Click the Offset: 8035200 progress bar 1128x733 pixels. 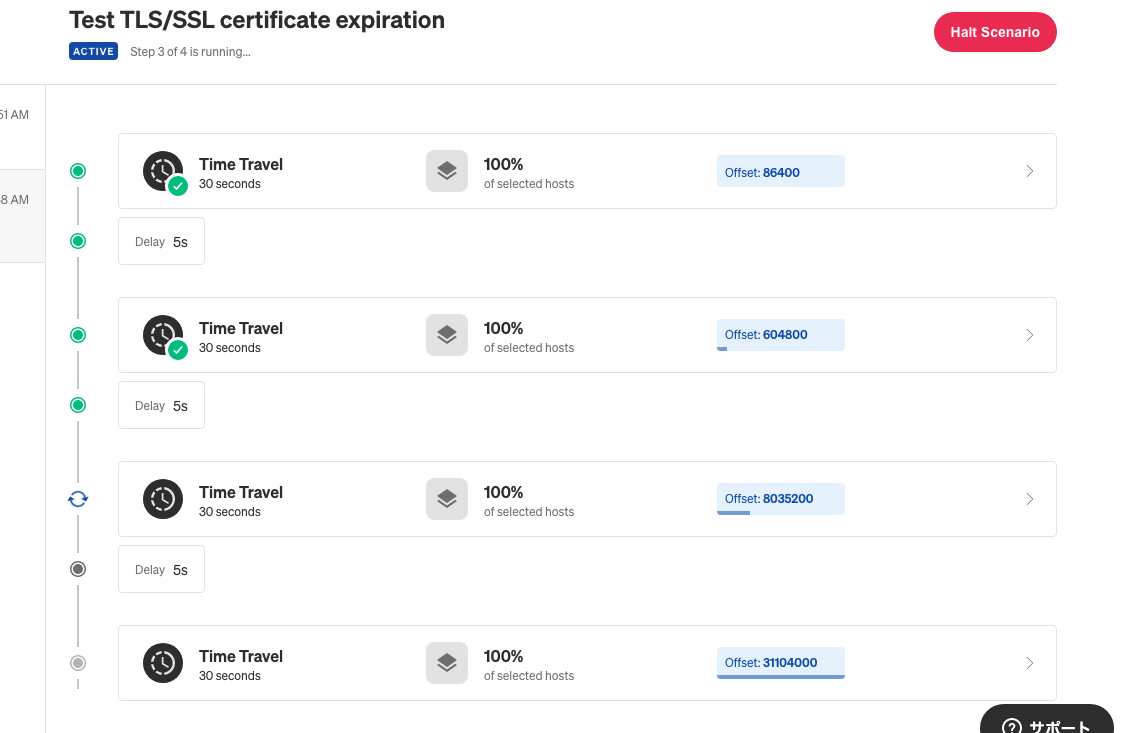(780, 499)
